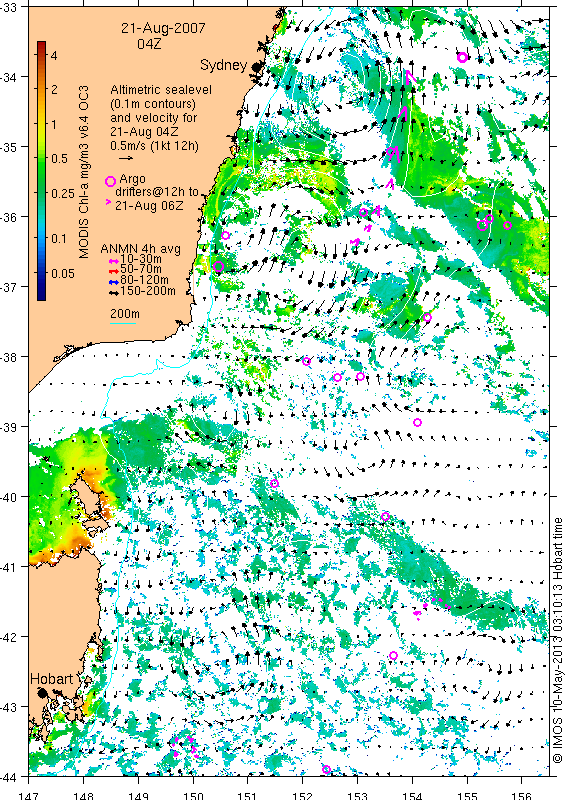Click the '-39' latitude axis label
Screen dimensions: 570x800
9,427
